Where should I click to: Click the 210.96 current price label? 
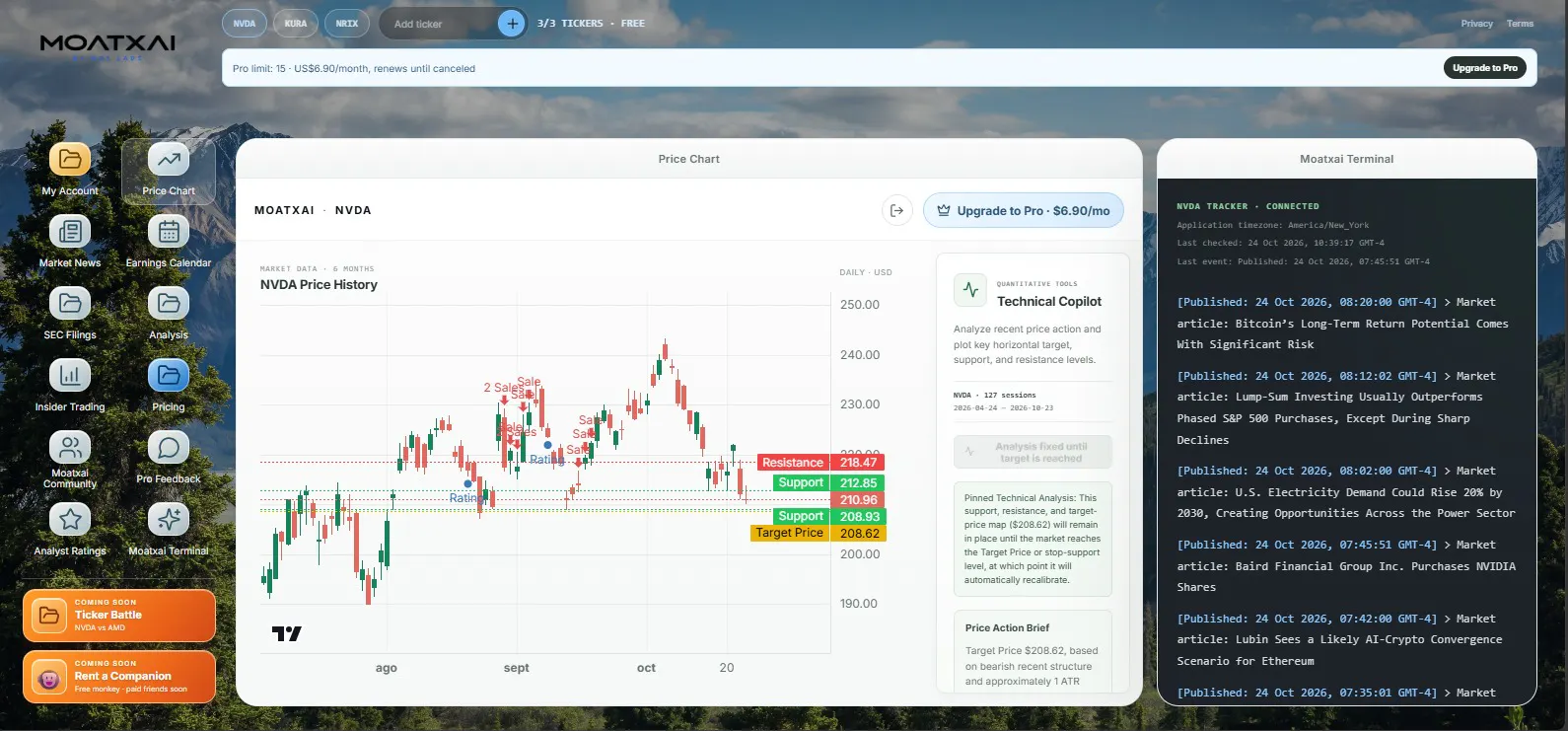coord(858,499)
